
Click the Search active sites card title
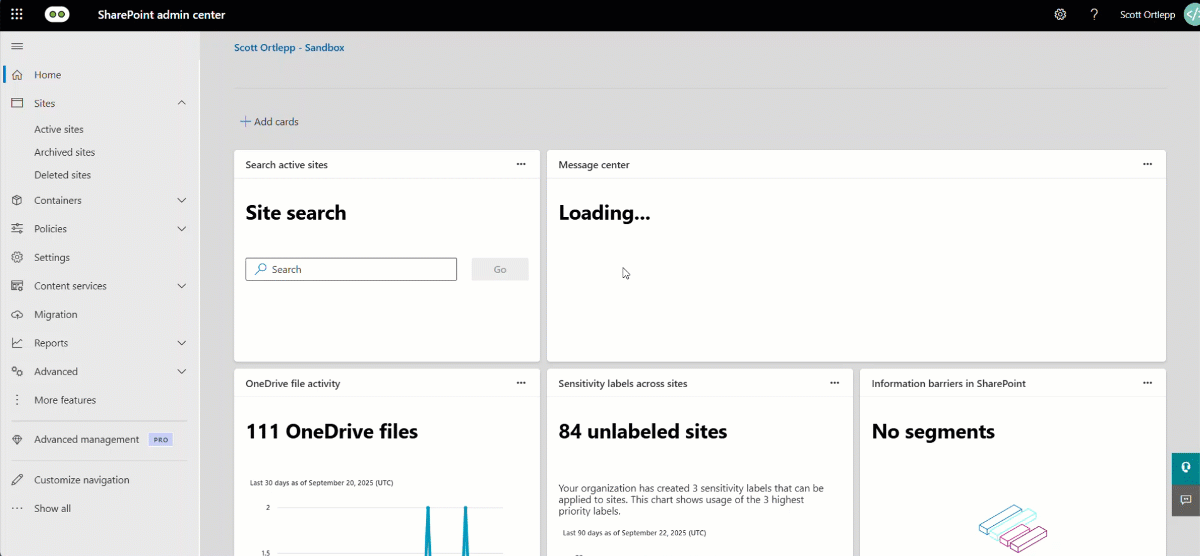pos(287,164)
